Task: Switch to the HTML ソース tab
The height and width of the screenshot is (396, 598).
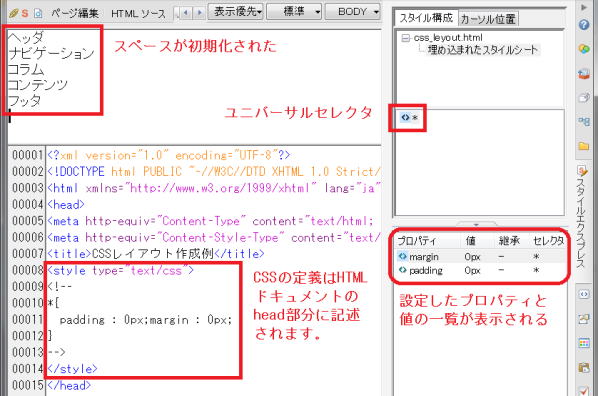Action: point(138,14)
